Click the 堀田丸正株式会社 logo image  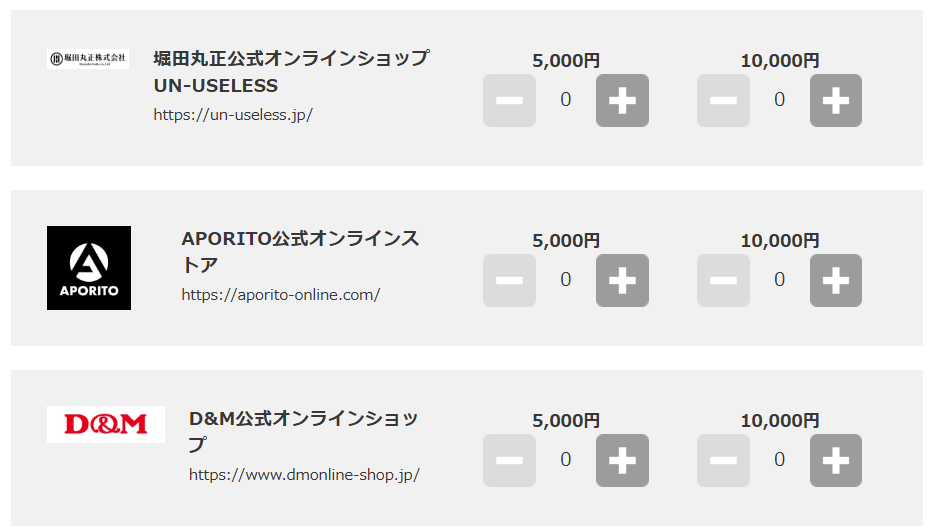coord(88,58)
